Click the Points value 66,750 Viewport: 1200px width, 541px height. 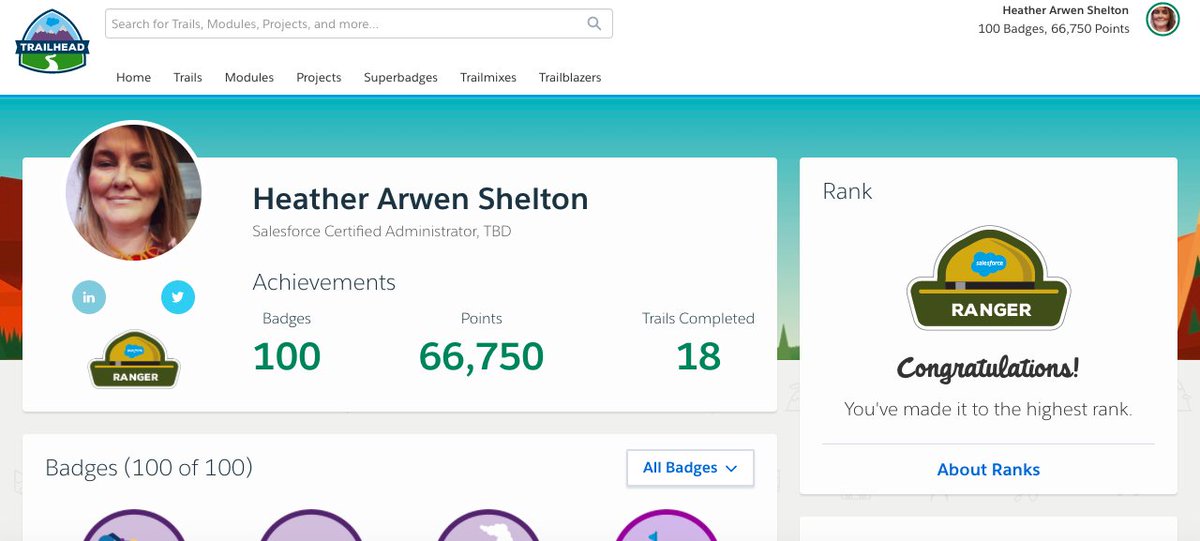pos(481,356)
